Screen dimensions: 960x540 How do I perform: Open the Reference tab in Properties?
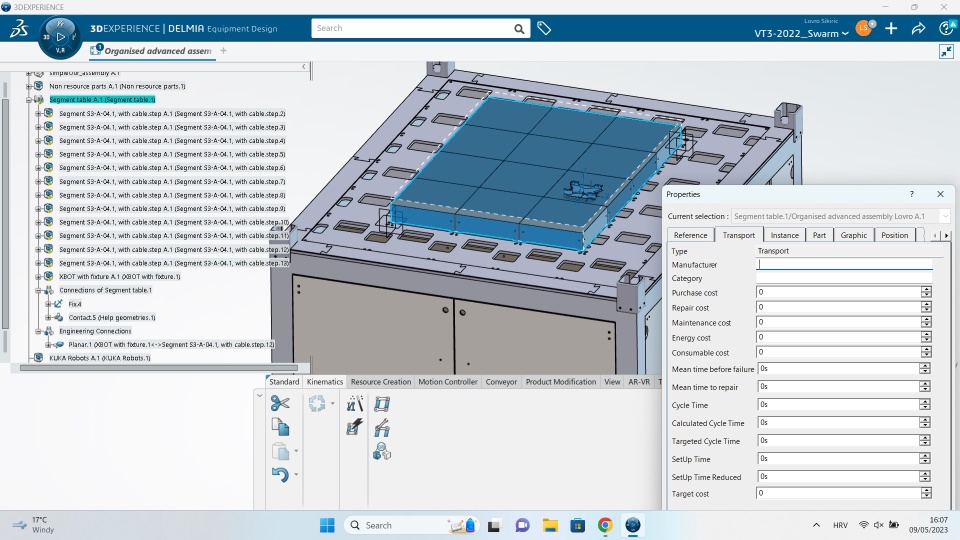coord(690,235)
